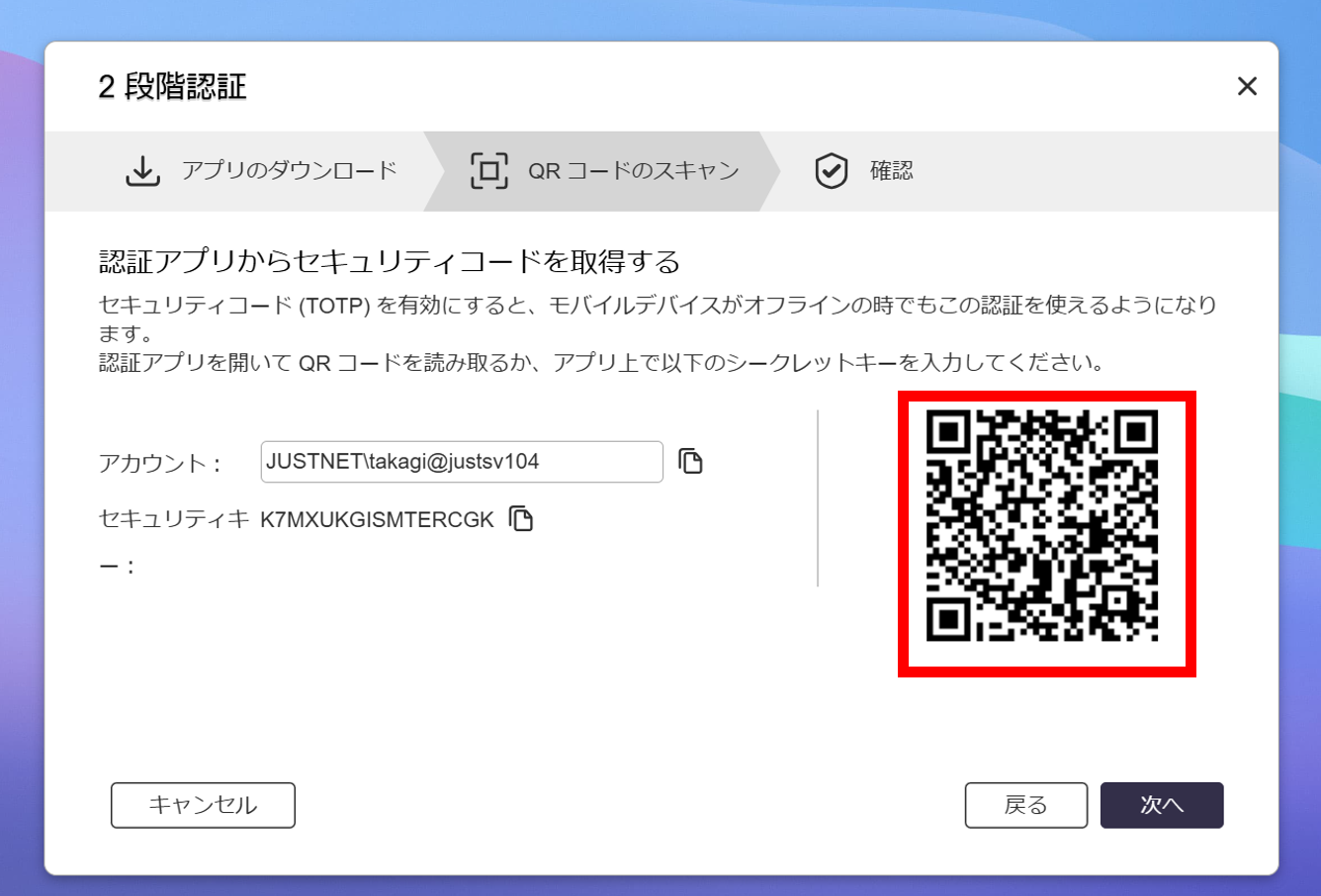
Task: Click the アカウント： label
Action: tap(162, 463)
